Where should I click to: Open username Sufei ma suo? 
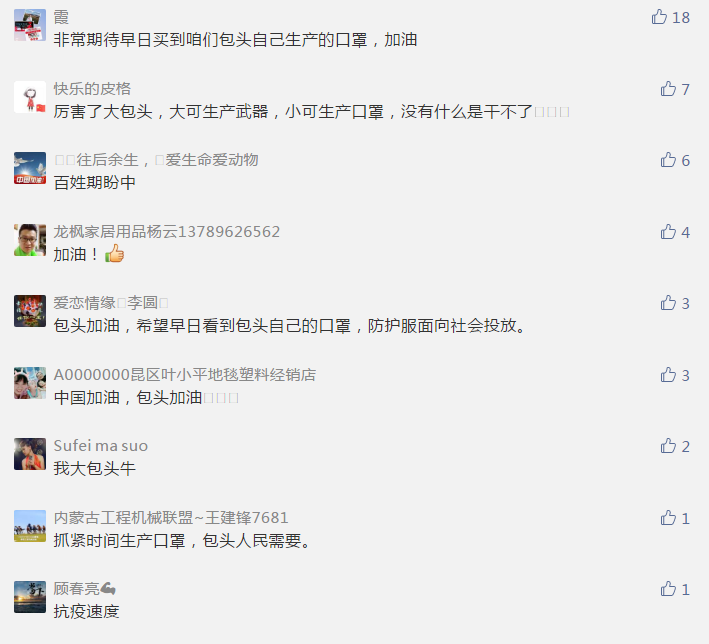point(100,446)
